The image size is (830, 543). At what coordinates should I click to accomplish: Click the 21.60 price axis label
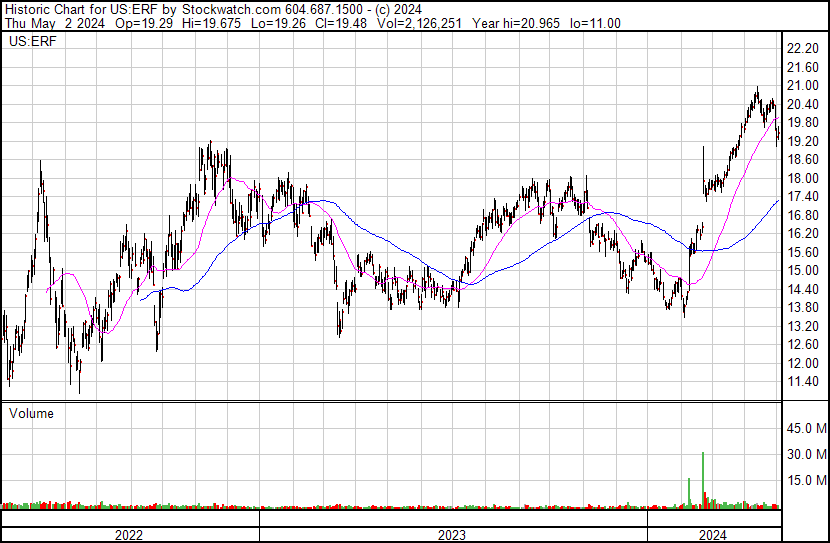pos(803,67)
